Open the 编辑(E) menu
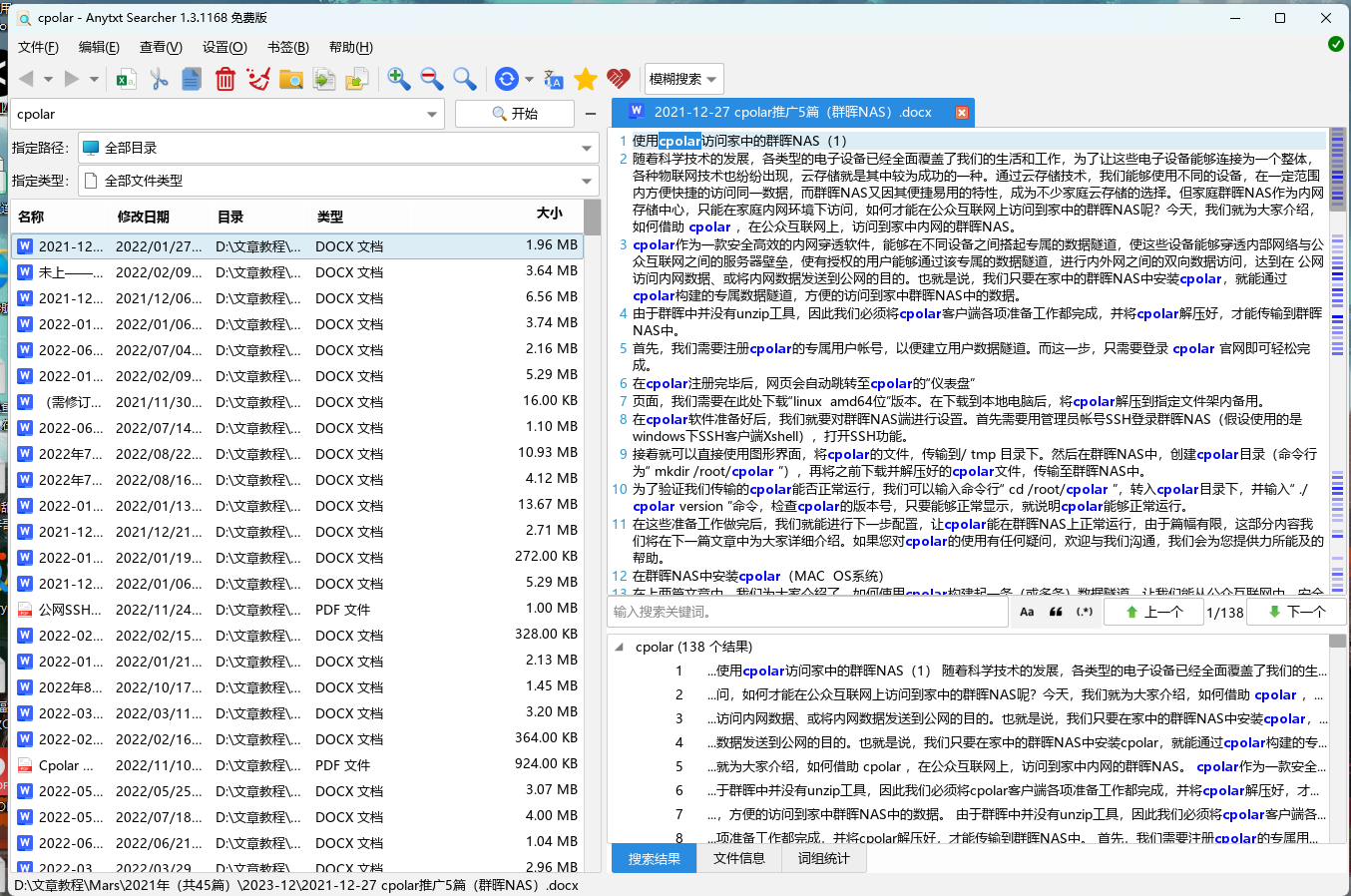 click(x=99, y=47)
